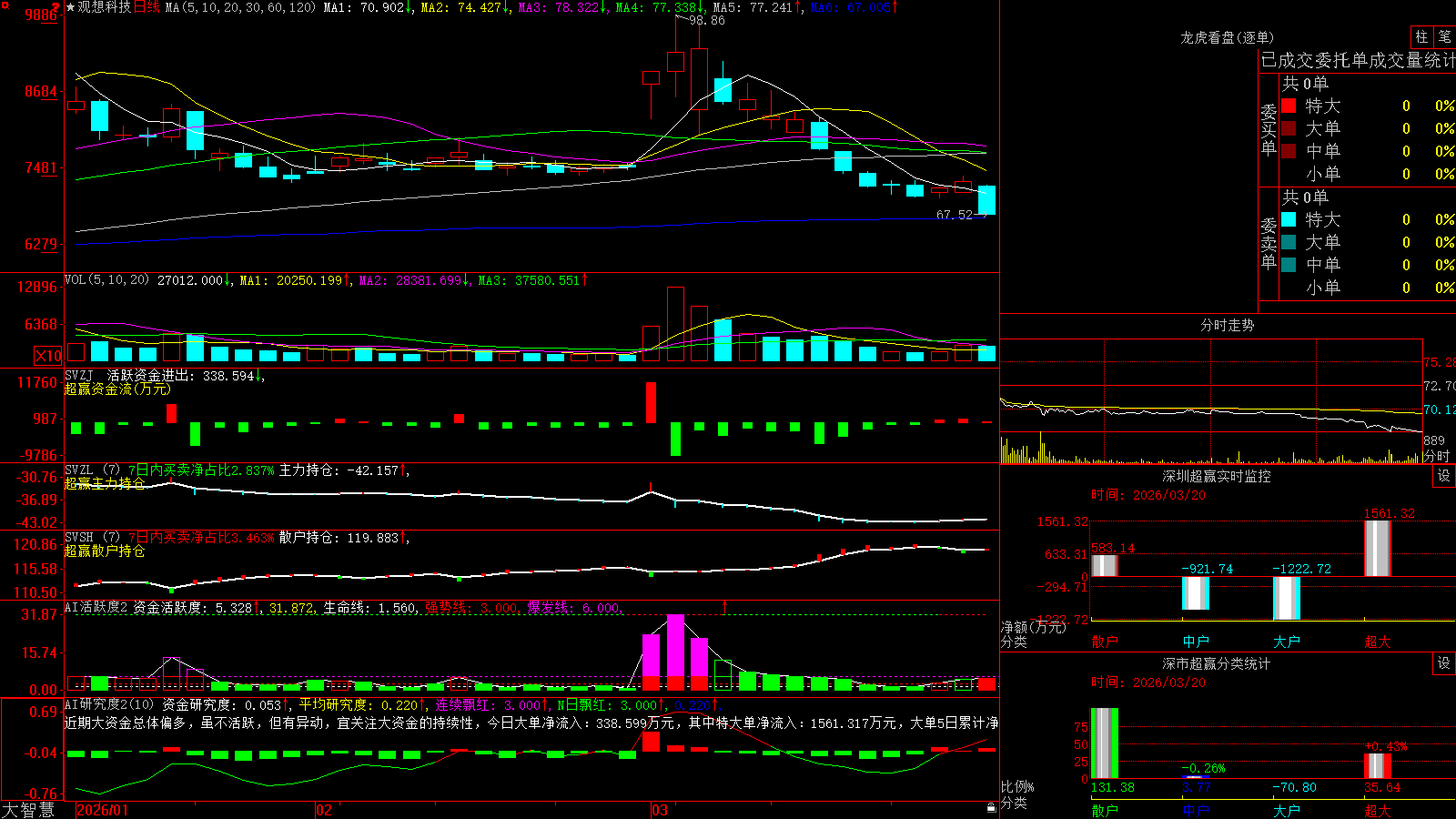Open the MA(5,10,20,30,60,120) indicator parameters
1456x819 pixels.
239,7
